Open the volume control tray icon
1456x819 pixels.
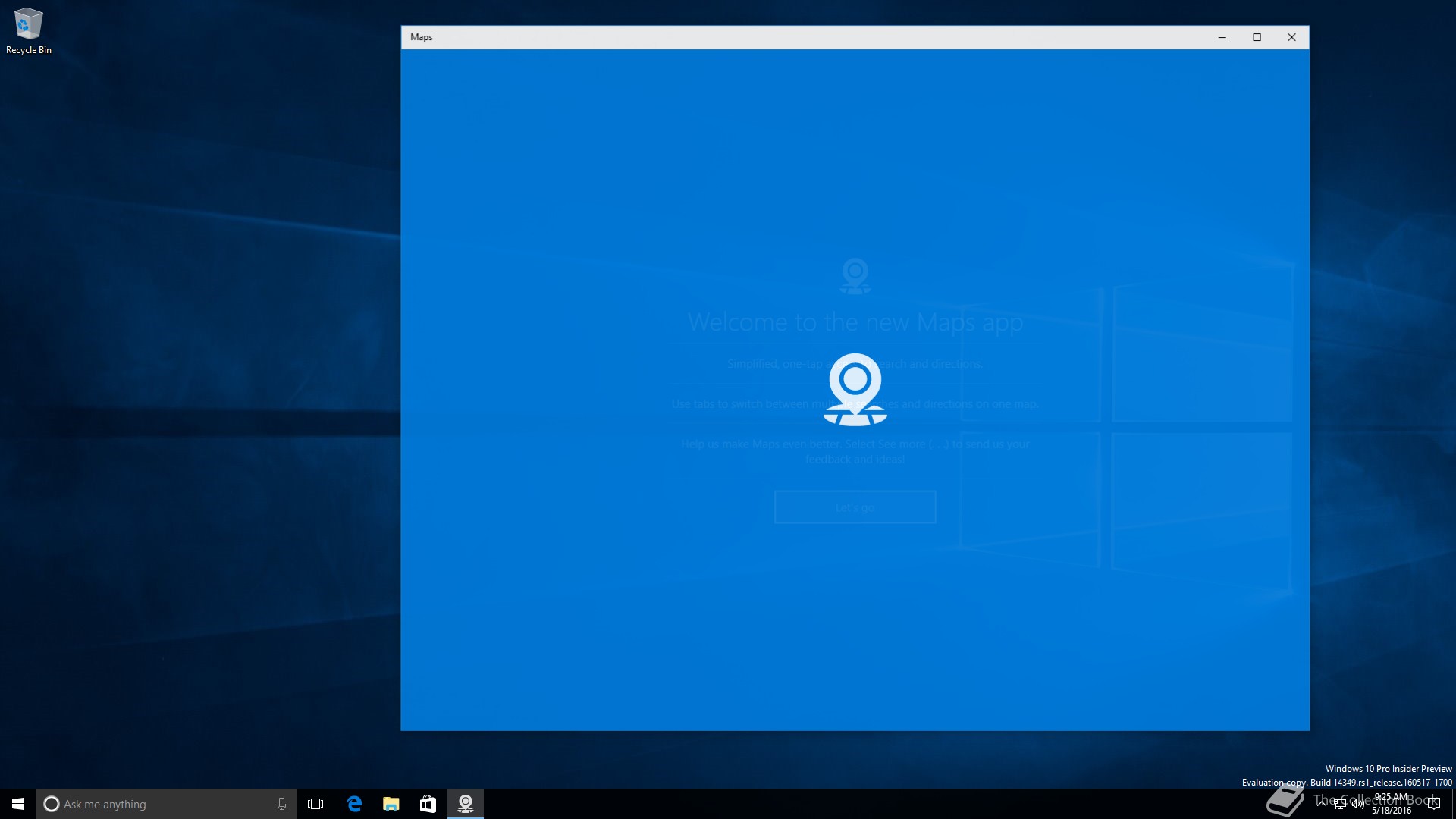click(x=1357, y=804)
